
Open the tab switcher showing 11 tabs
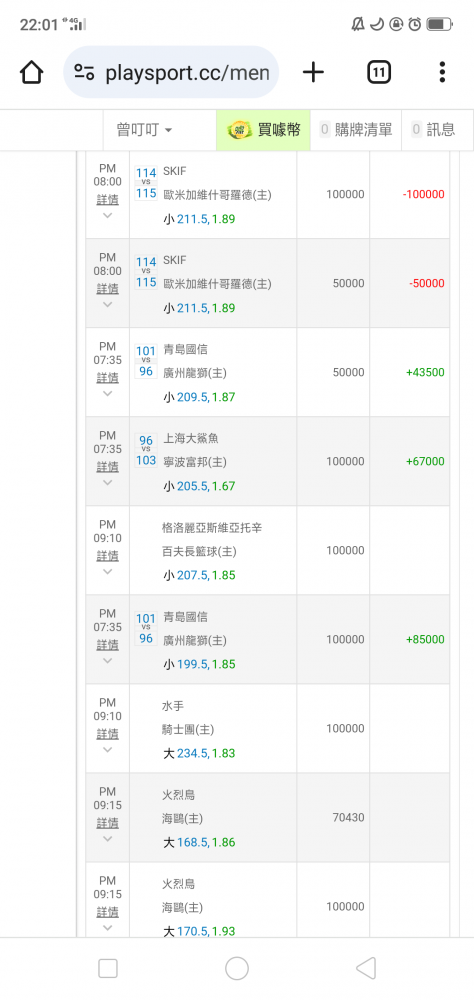tap(379, 72)
